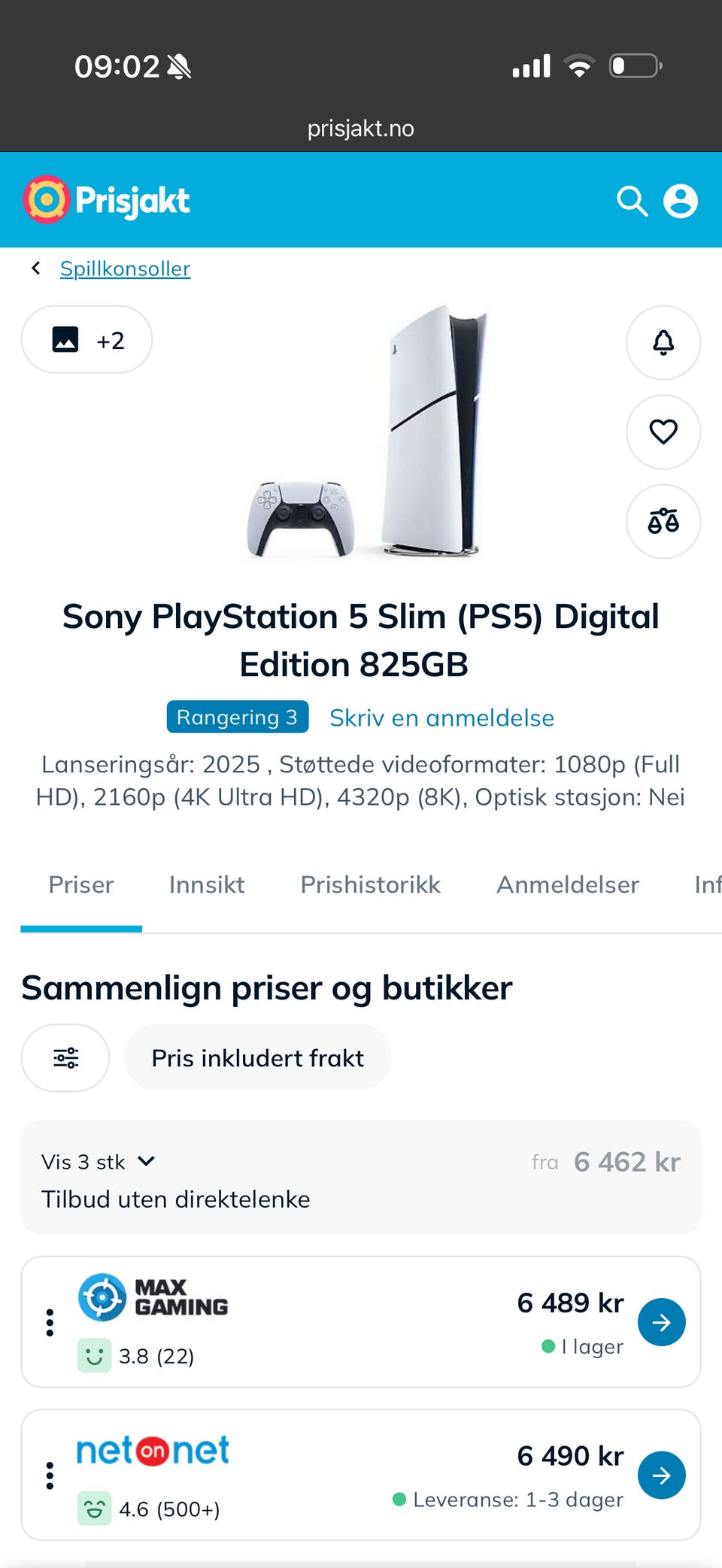Open the search magnifier icon
The height and width of the screenshot is (1568, 722).
pos(632,201)
